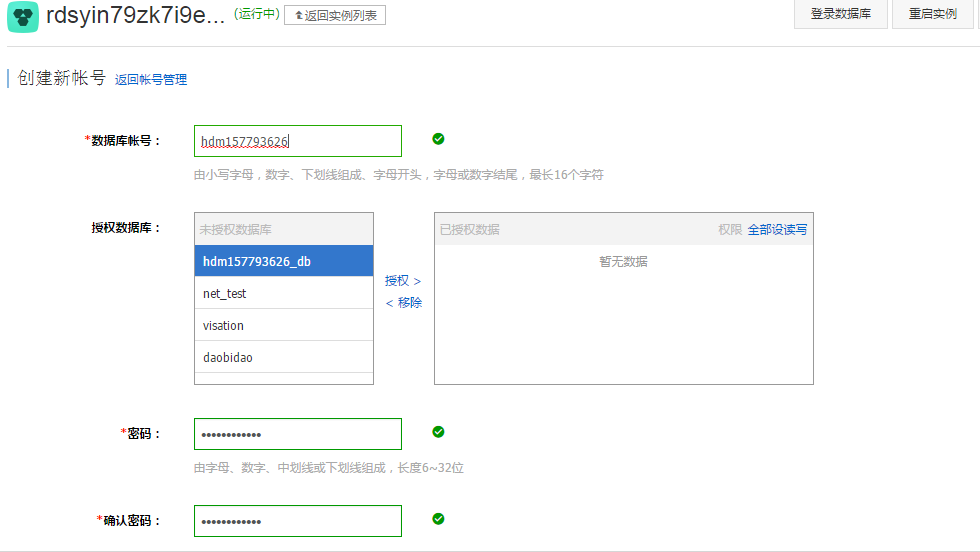Select net_test database in the list
This screenshot has width=980, height=552.
(284, 293)
